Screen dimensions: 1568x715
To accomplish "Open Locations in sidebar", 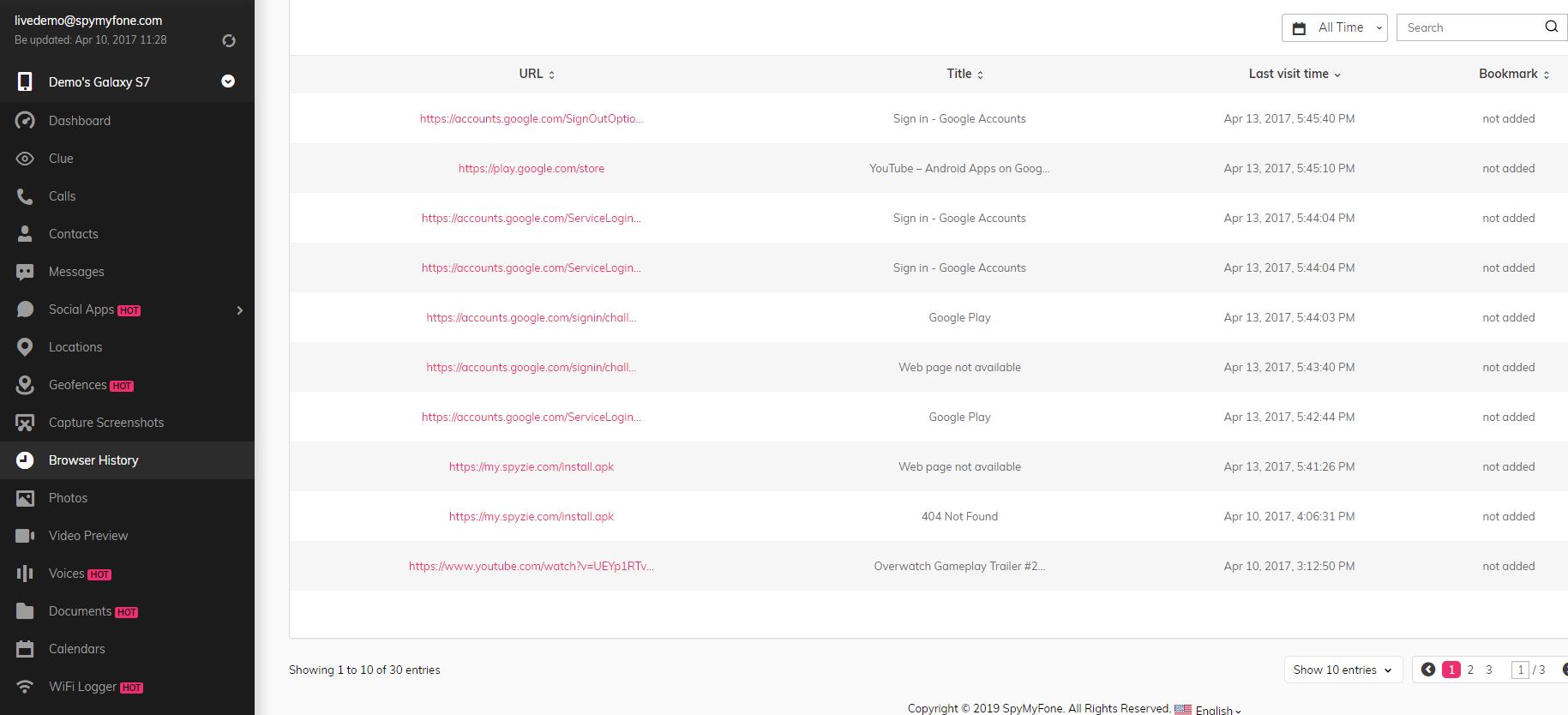I will (x=127, y=347).
